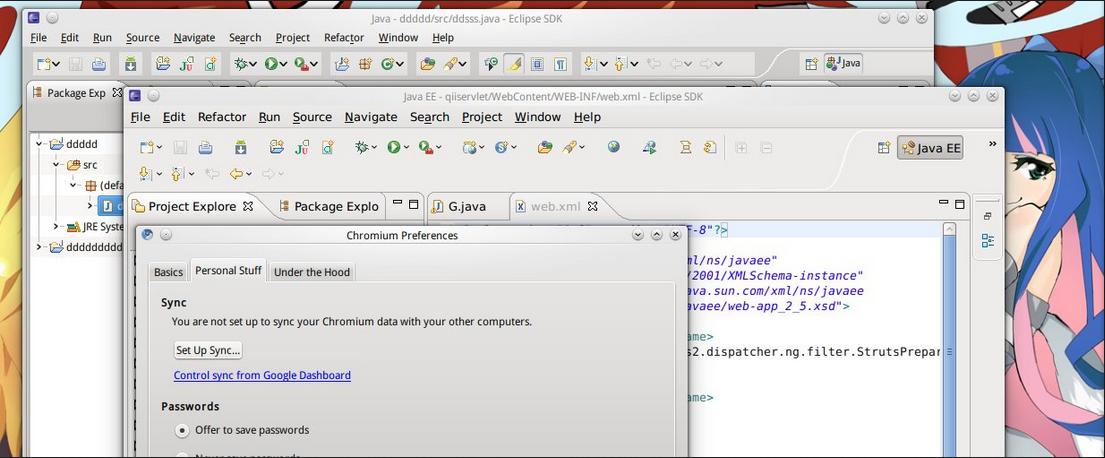Click Open Type folder icon in Java EE toolbar

(x=545, y=147)
